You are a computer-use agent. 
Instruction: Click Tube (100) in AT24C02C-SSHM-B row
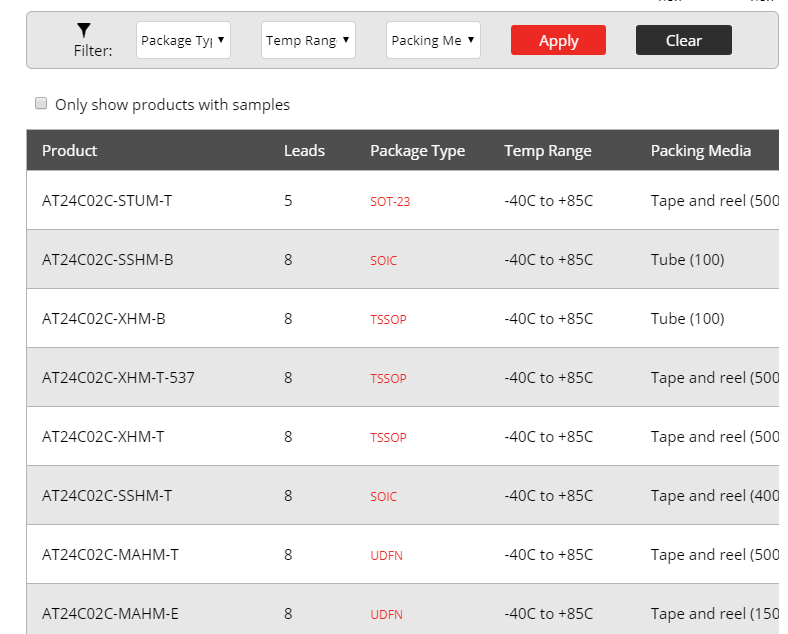pyautogui.click(x=687, y=260)
